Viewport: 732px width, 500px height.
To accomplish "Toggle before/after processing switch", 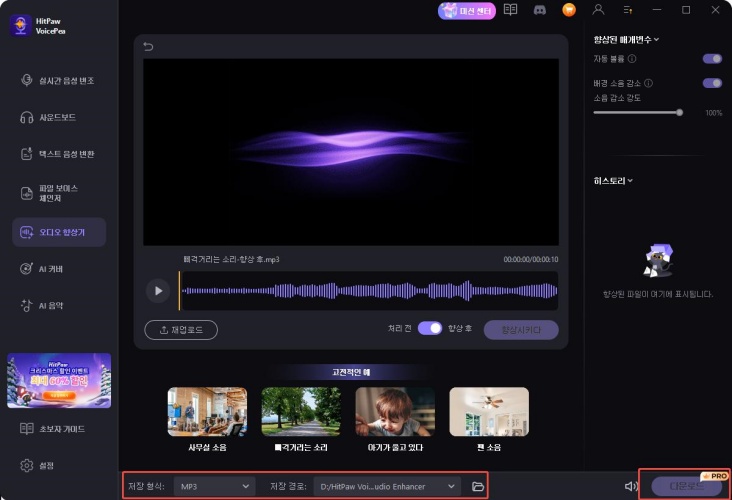I will (x=429, y=328).
